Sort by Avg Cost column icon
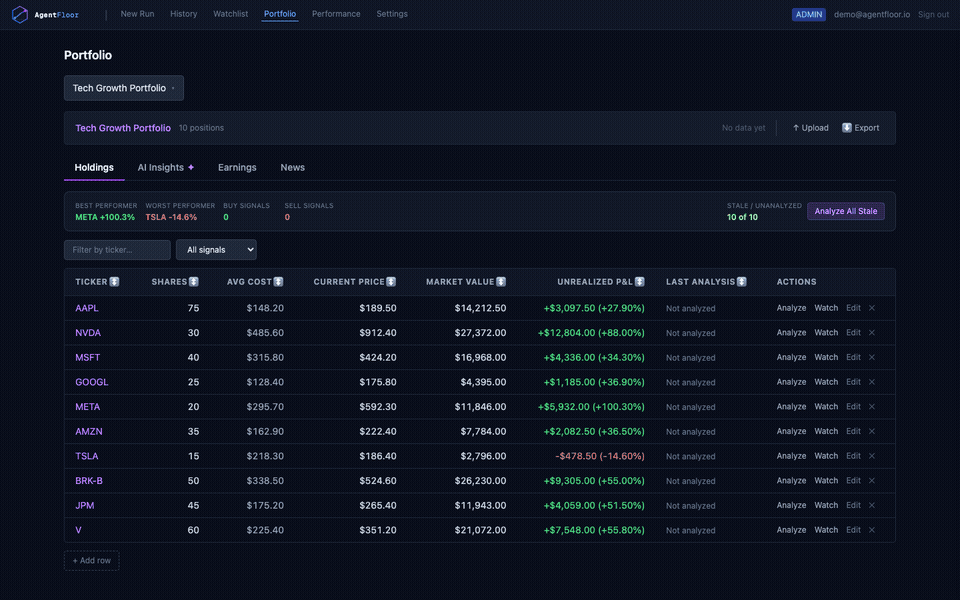Screen dimensions: 960x600 pyautogui.click(x=278, y=282)
